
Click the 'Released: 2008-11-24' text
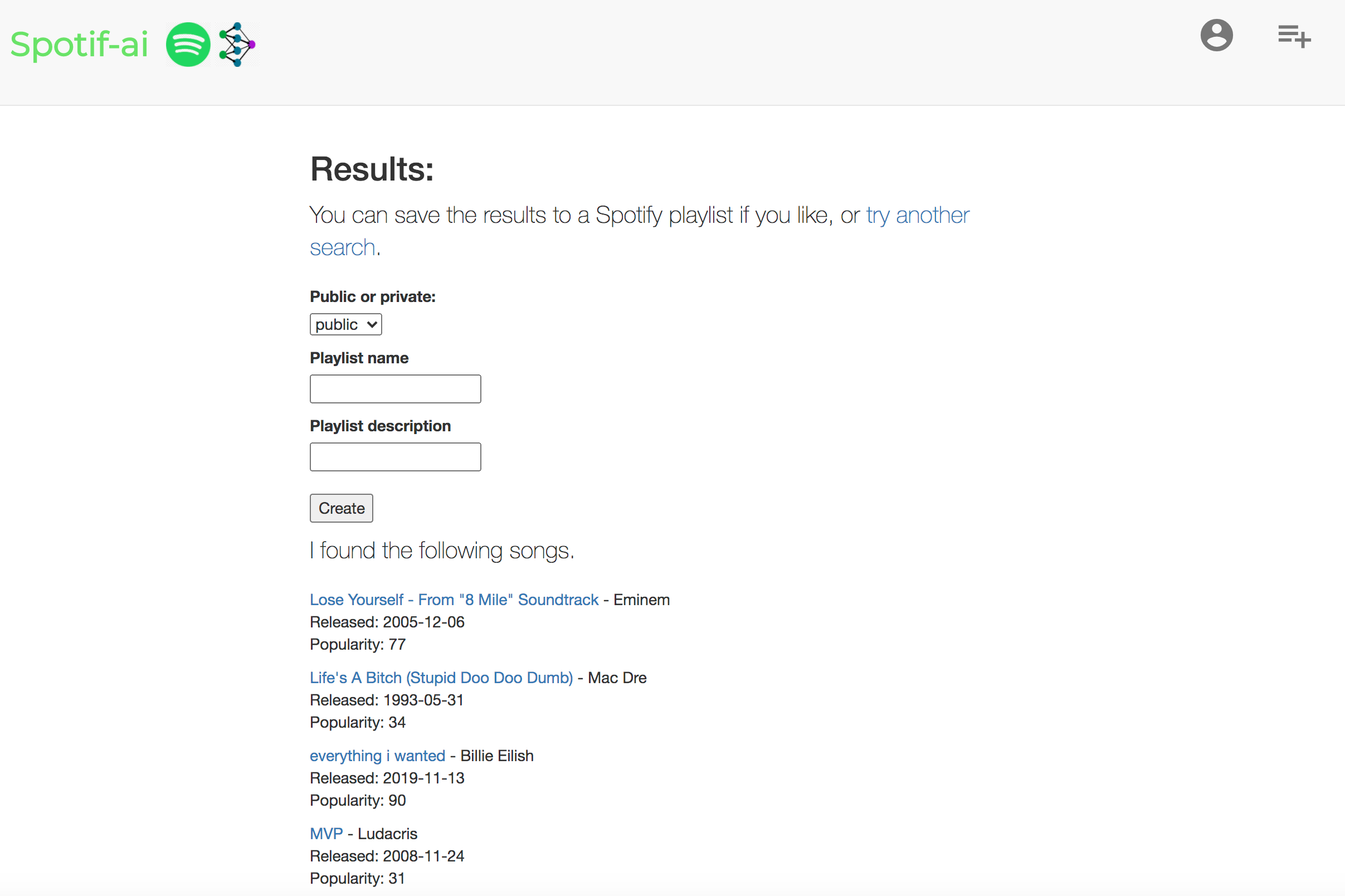(x=387, y=856)
